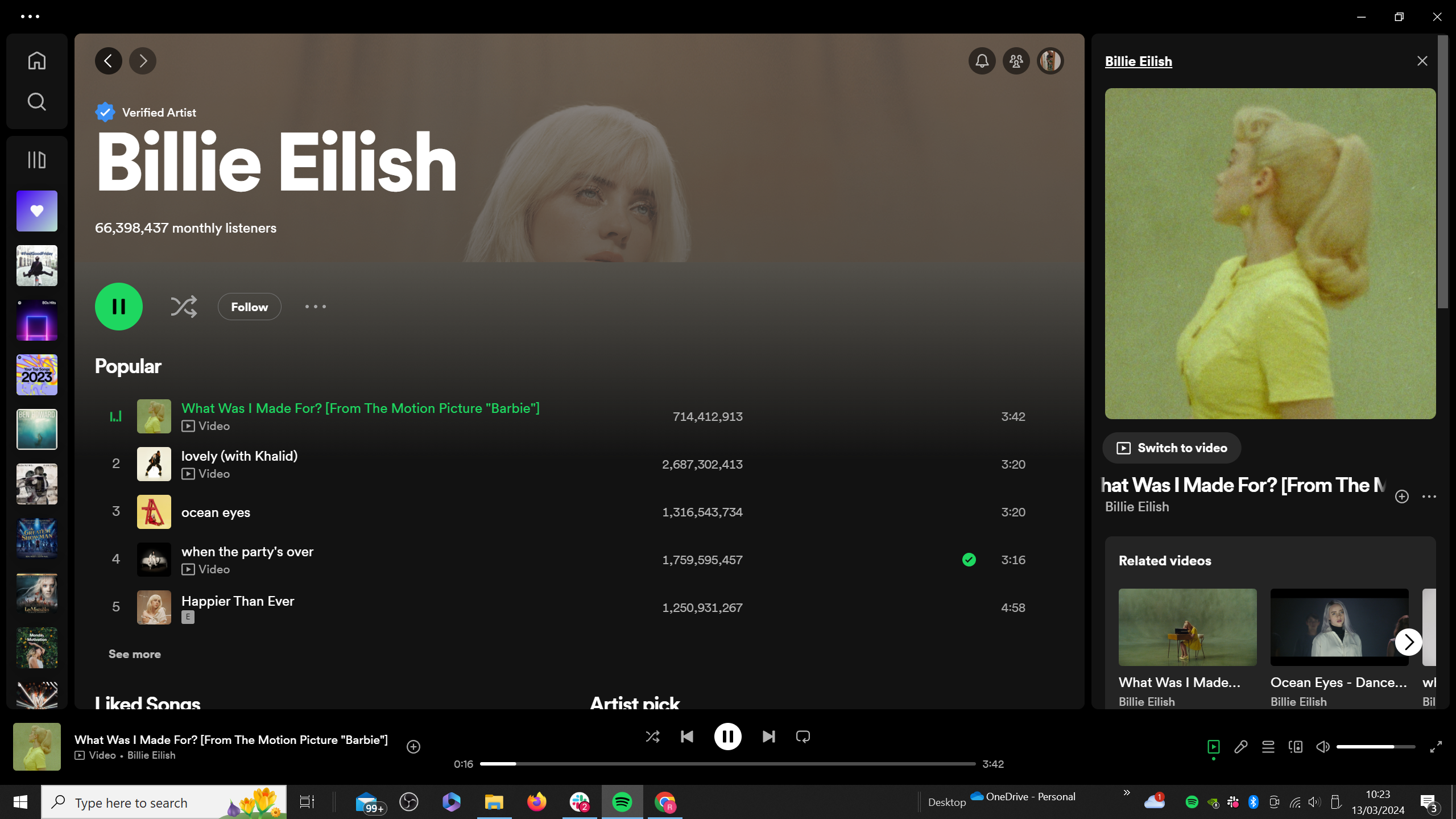
Task: Open Billie Eilish link in side panel header
Action: 1139,61
